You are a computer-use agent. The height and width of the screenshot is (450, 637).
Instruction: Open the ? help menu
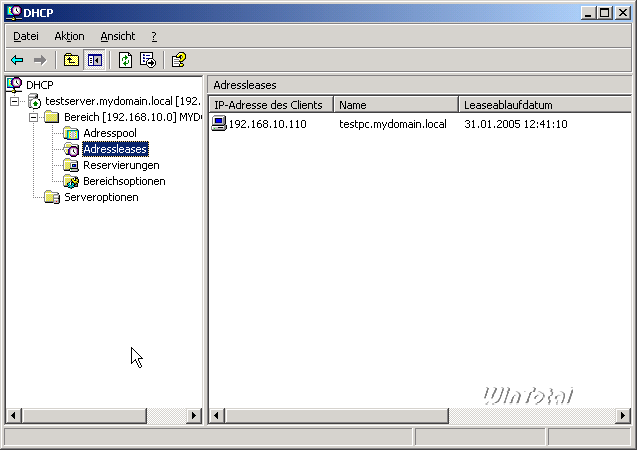click(154, 36)
